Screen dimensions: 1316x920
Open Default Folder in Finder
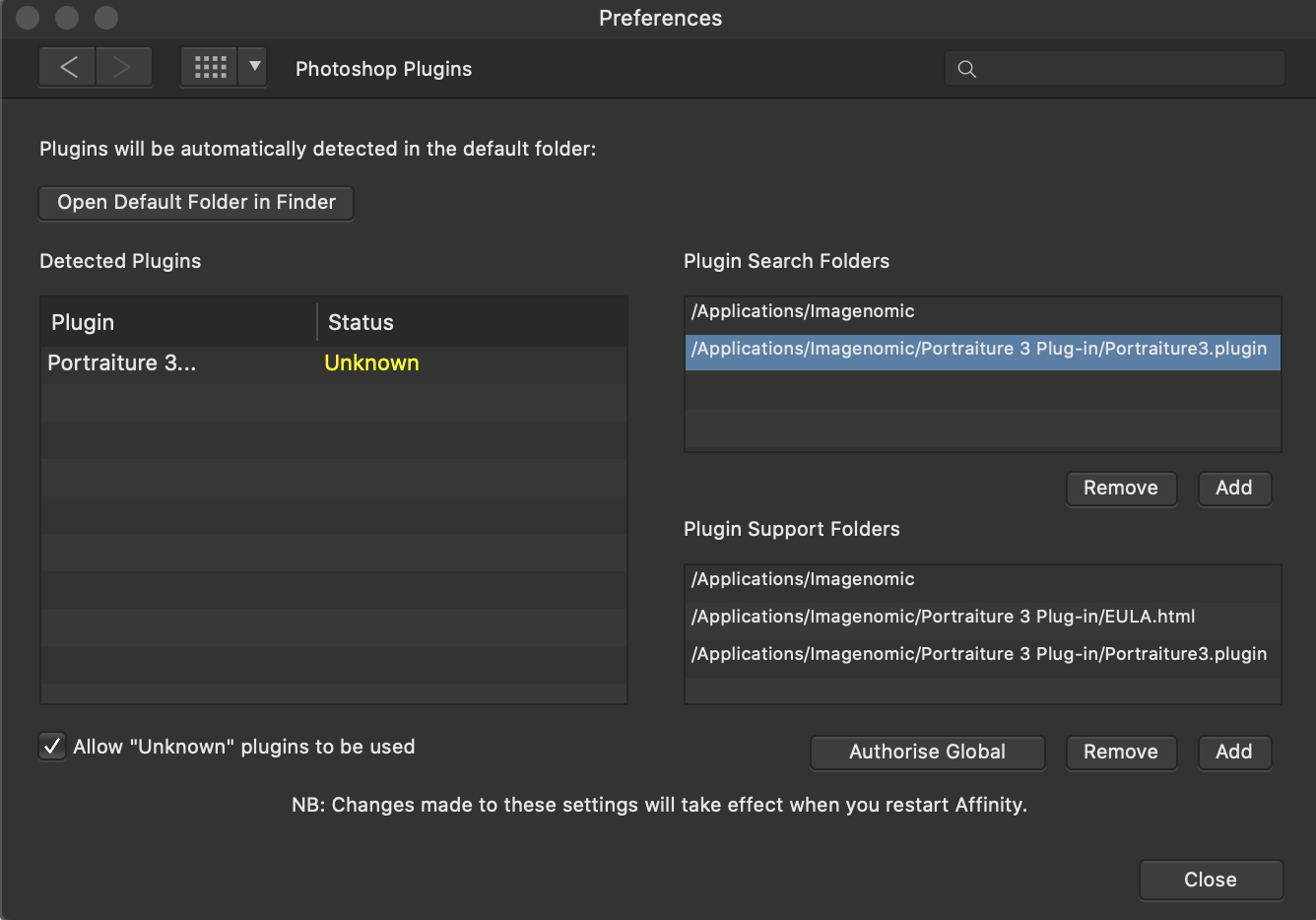(x=196, y=203)
